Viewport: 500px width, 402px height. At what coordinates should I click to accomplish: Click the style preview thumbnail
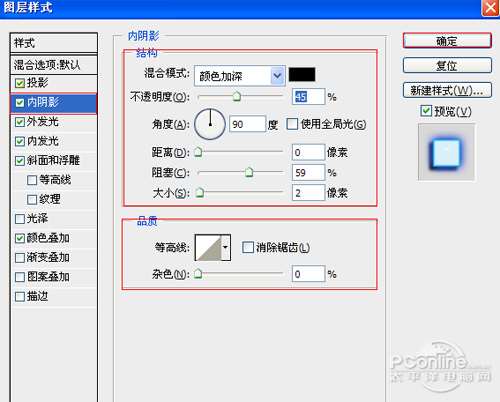pyautogui.click(x=446, y=152)
